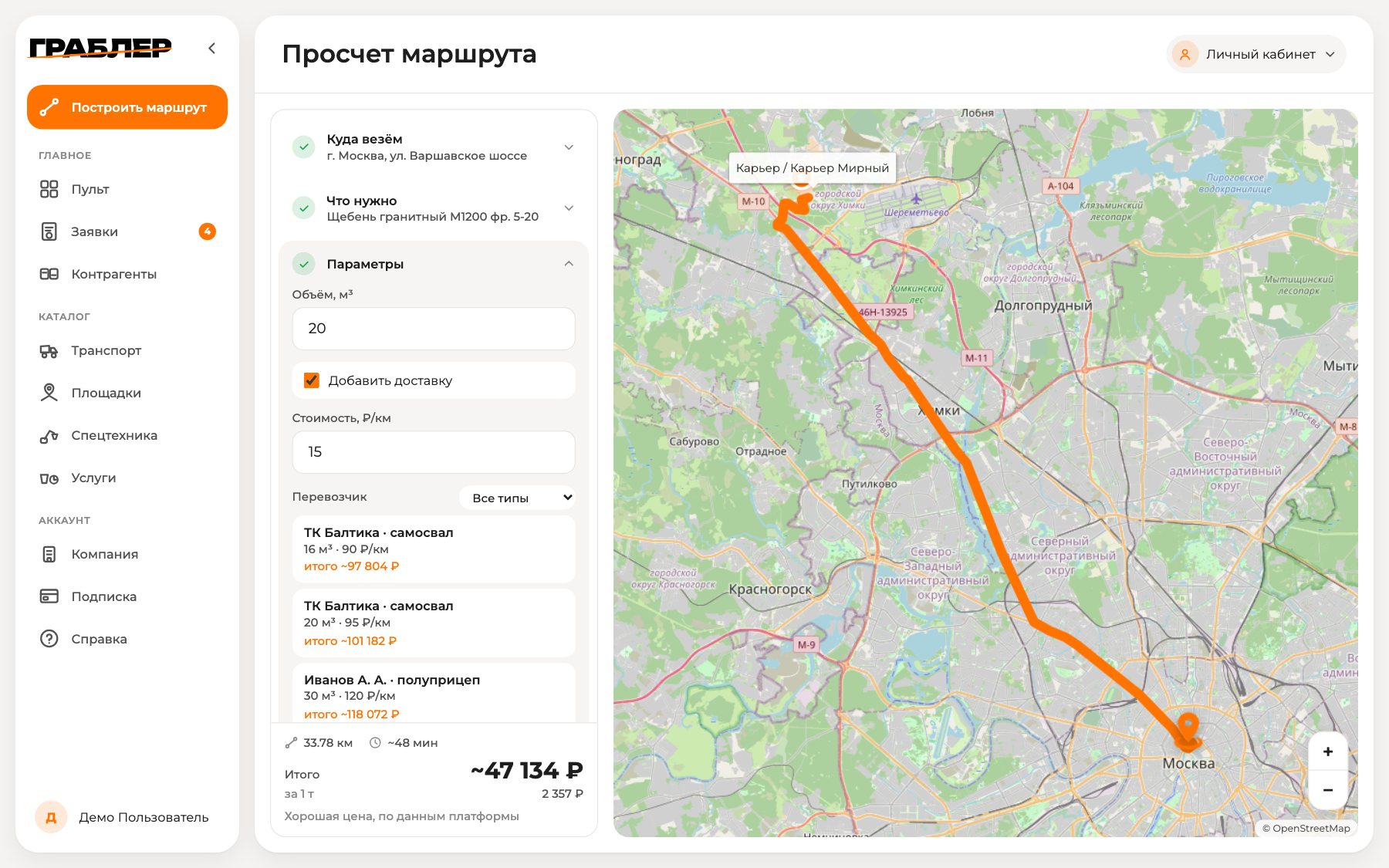
Task: Click the Подписка card icon
Action: (49, 596)
